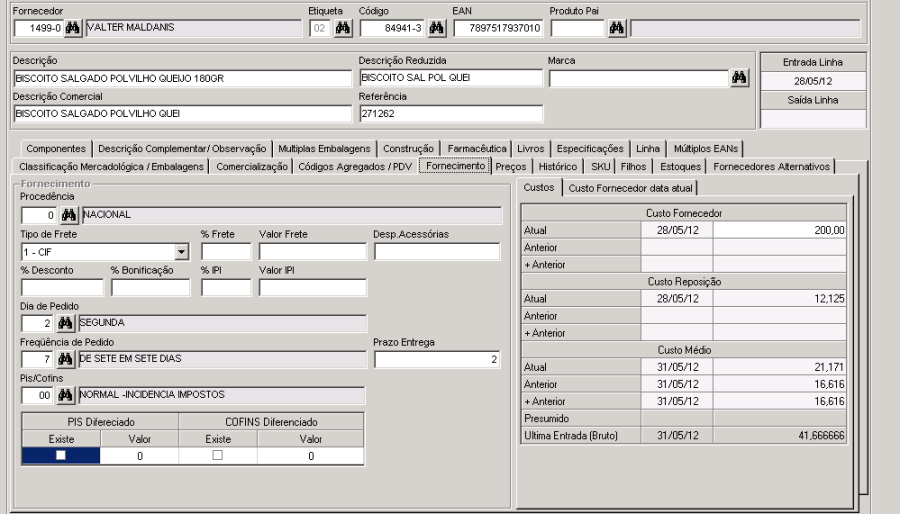Click the Produto Pai code field
The image size is (900, 514).
tap(577, 28)
